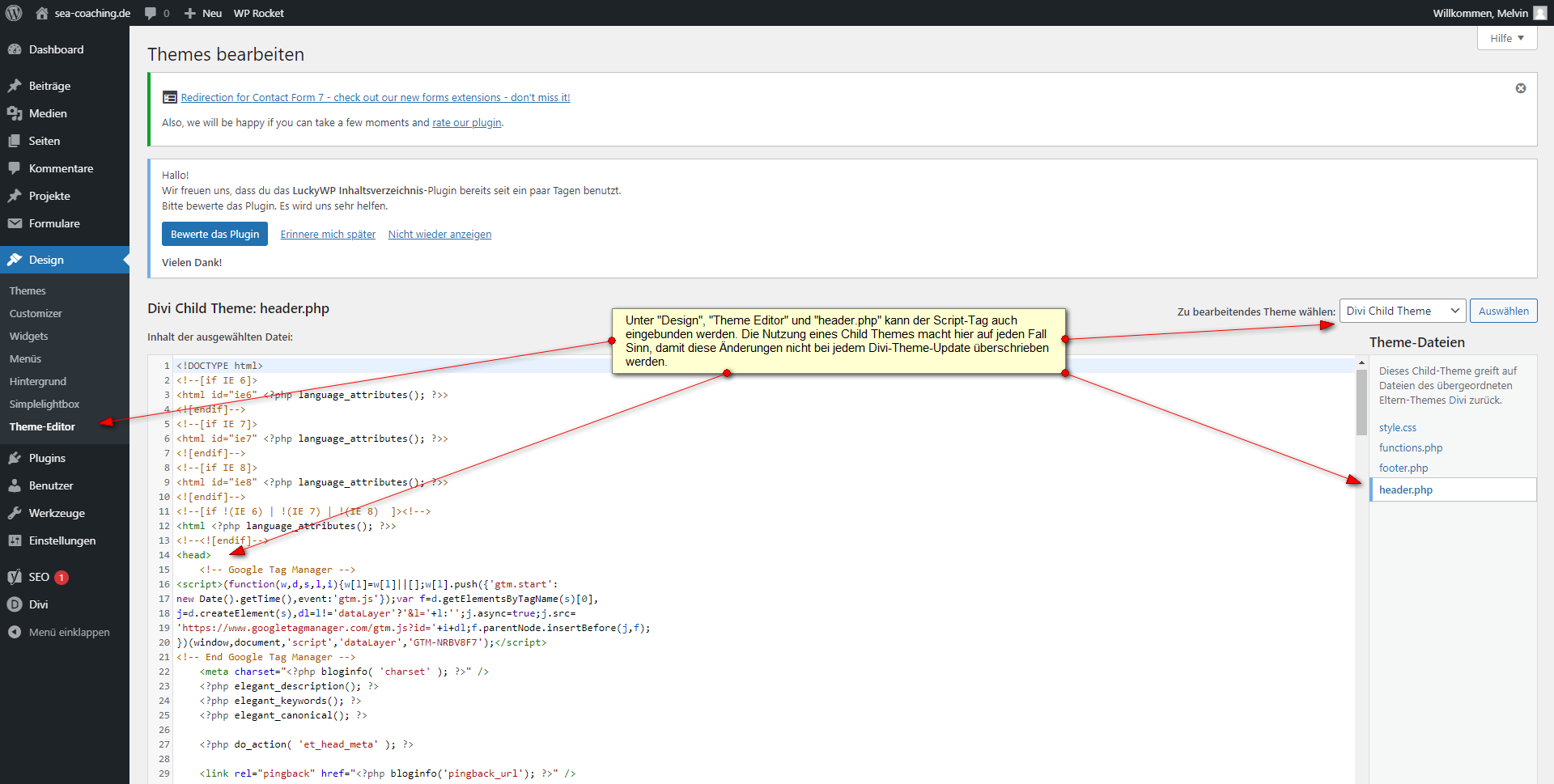Click the Benutzer person icon
The height and width of the screenshot is (784, 1554).
[15, 485]
